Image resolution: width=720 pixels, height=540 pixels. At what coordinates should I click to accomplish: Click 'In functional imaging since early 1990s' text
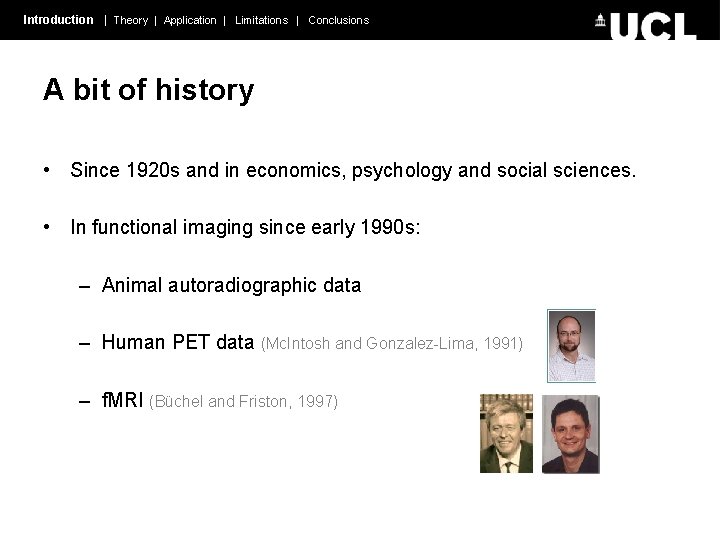(x=245, y=228)
